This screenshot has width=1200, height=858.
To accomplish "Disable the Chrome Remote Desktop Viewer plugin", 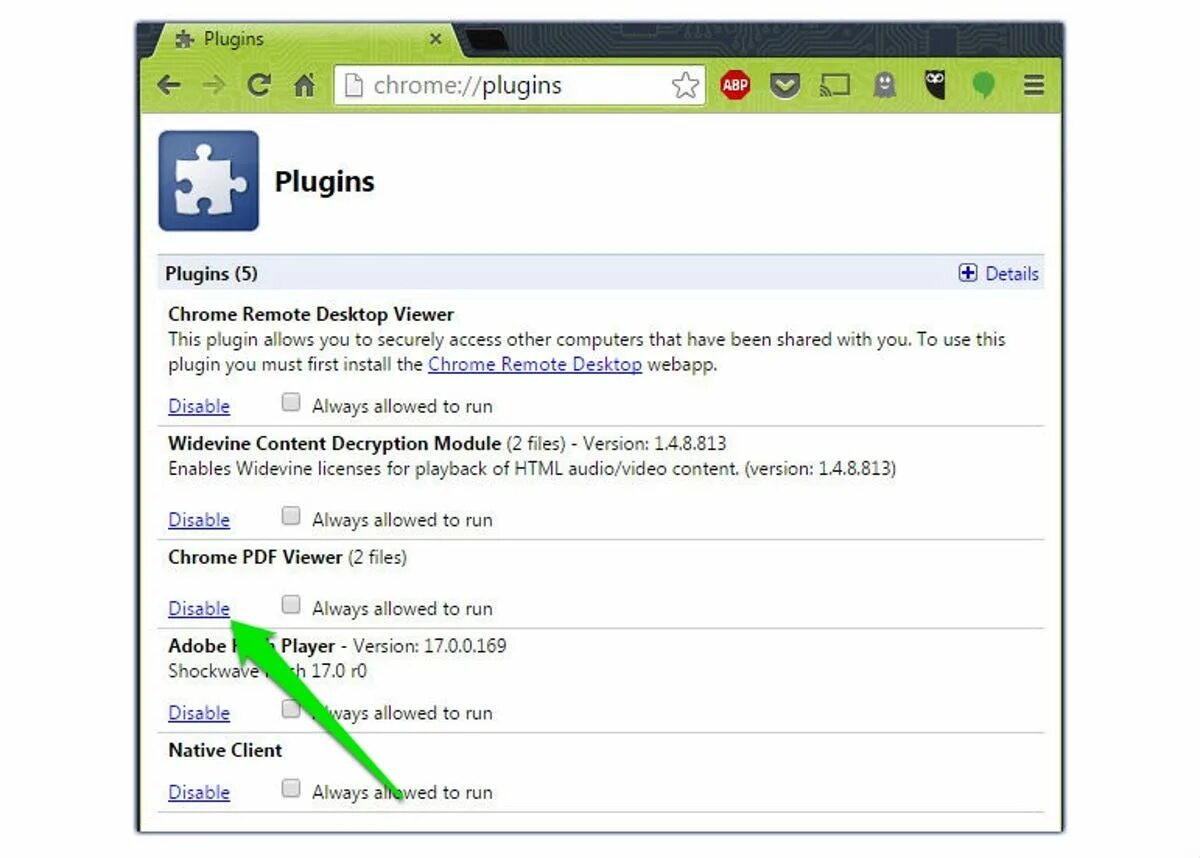I will [x=199, y=406].
